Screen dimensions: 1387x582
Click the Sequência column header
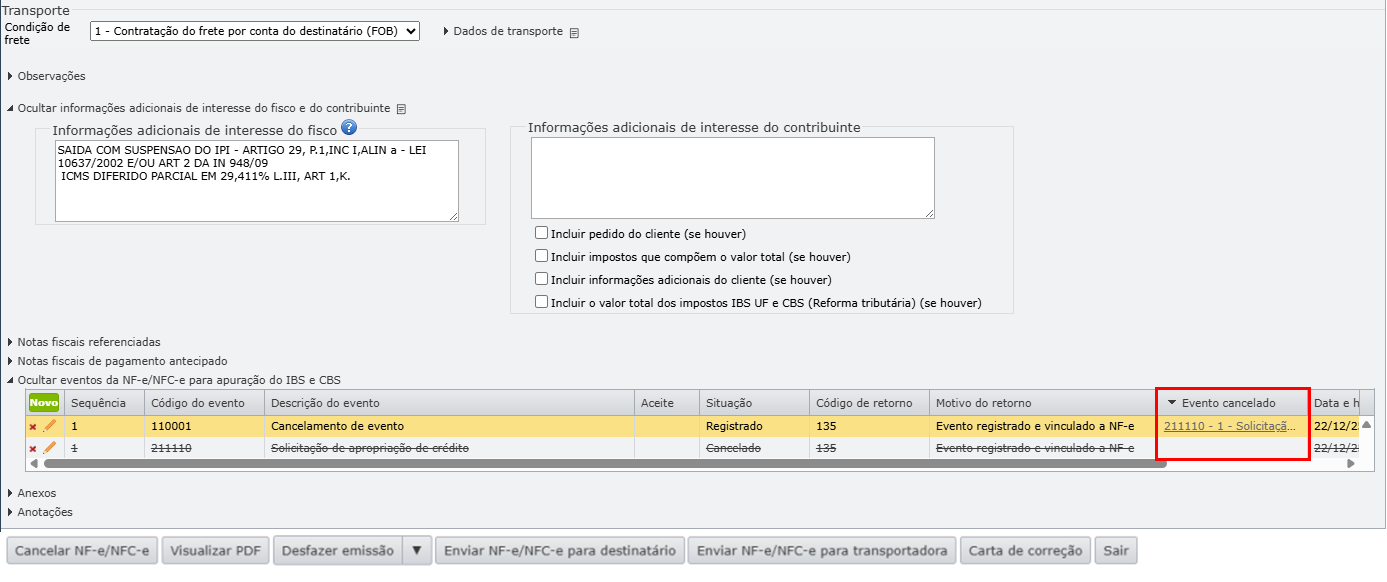pyautogui.click(x=104, y=403)
